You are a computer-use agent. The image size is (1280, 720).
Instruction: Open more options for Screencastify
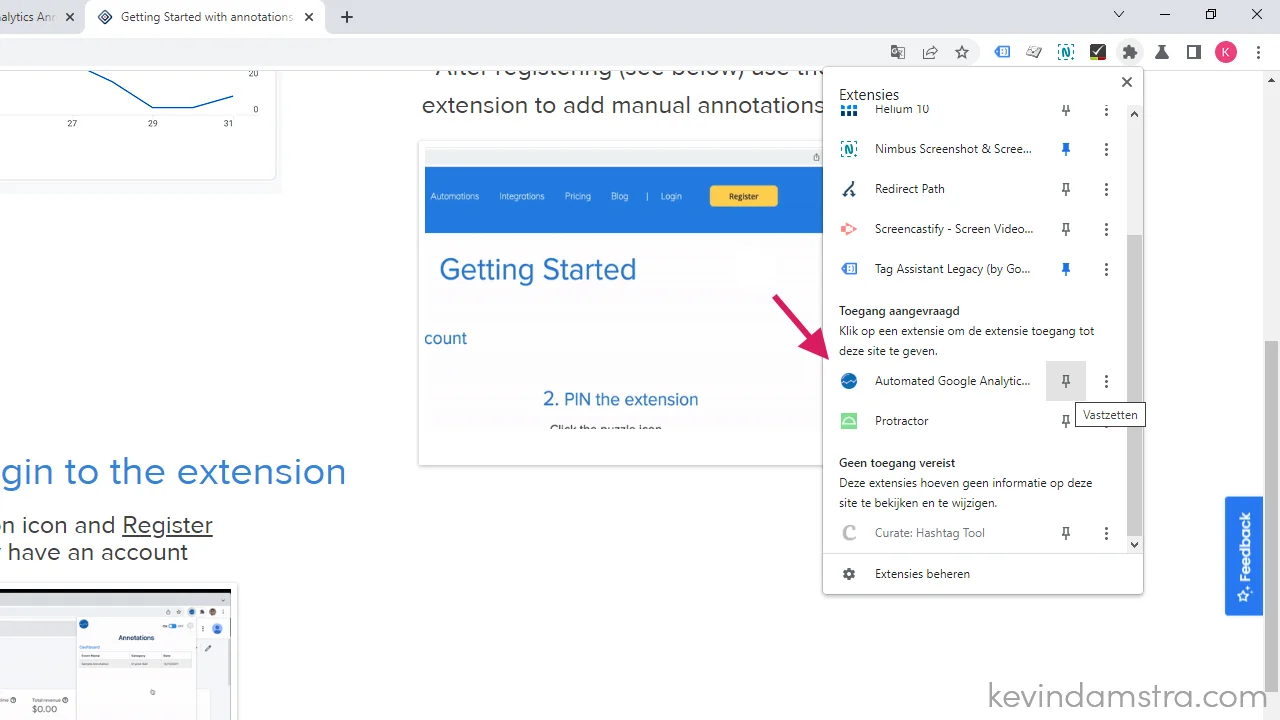1106,229
